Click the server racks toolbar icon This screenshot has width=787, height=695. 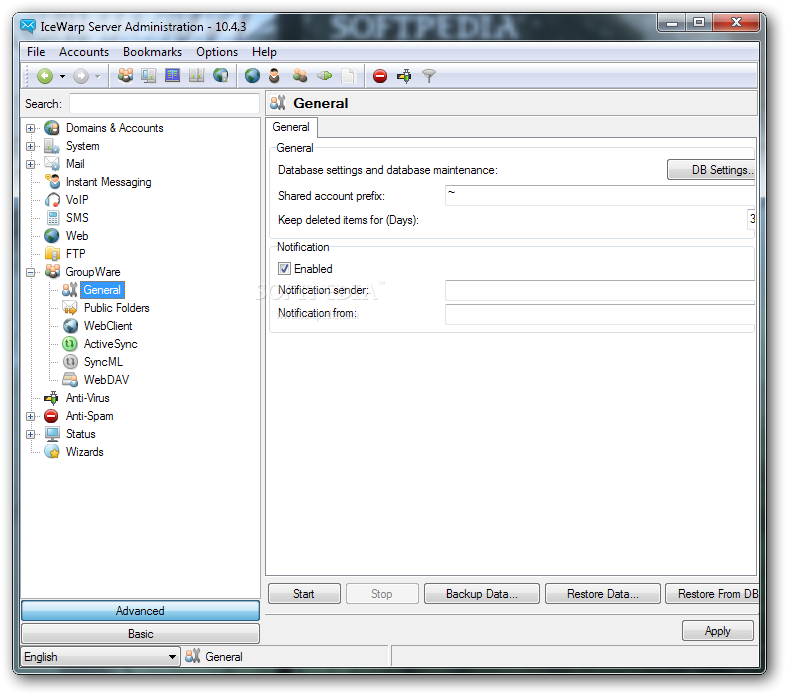196,76
